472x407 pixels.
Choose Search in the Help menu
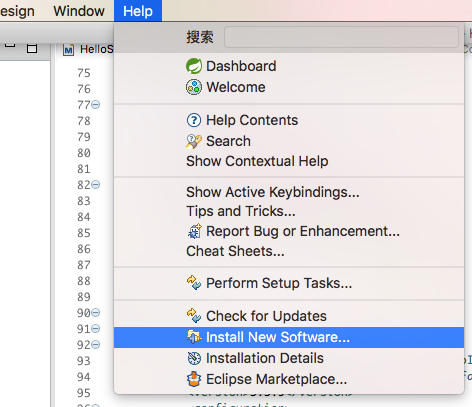(289, 141)
